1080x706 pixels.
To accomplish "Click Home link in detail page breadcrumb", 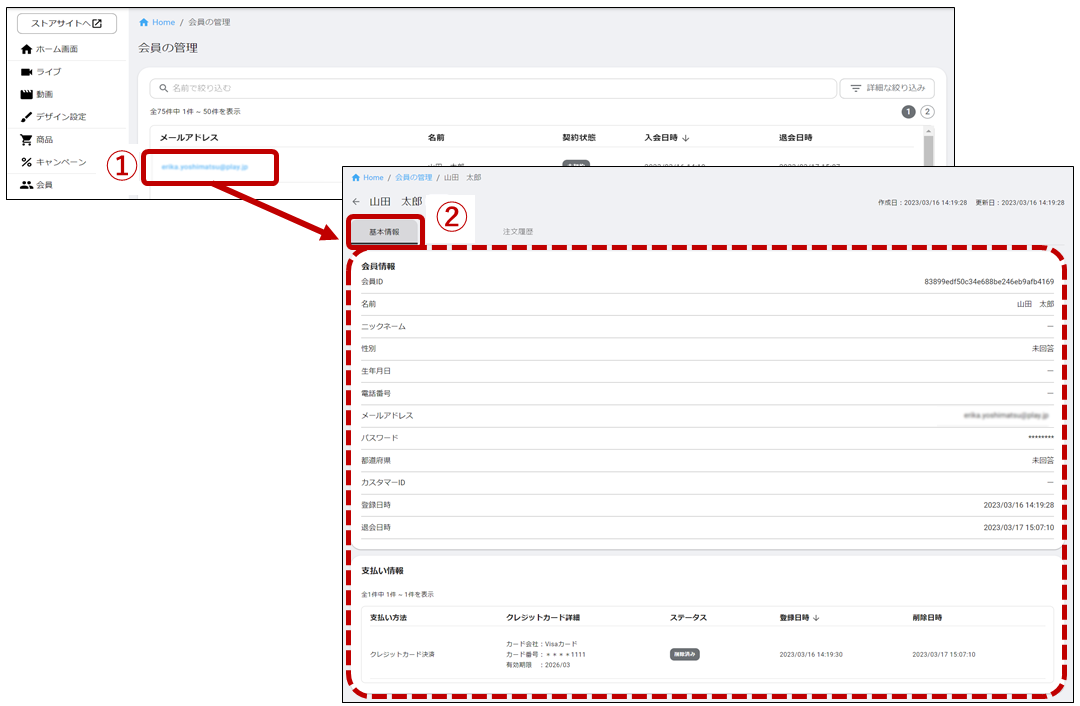I will click(x=373, y=178).
